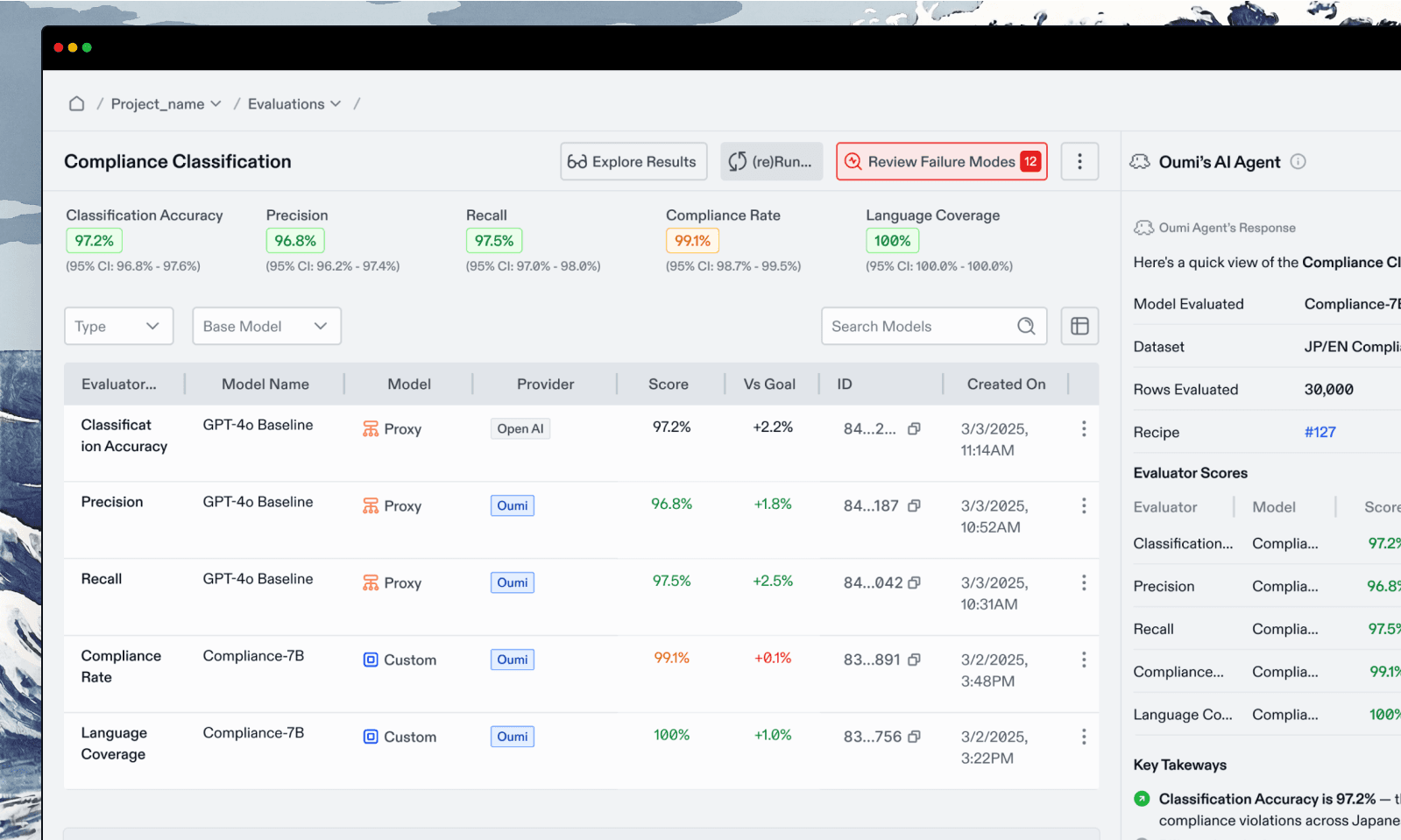Sort by the Model Name column header
1401x840 pixels.
click(265, 384)
